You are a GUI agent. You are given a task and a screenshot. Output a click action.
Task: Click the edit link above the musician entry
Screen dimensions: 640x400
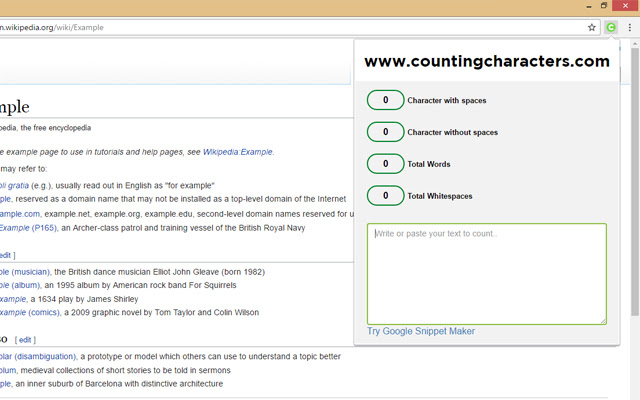5,255
